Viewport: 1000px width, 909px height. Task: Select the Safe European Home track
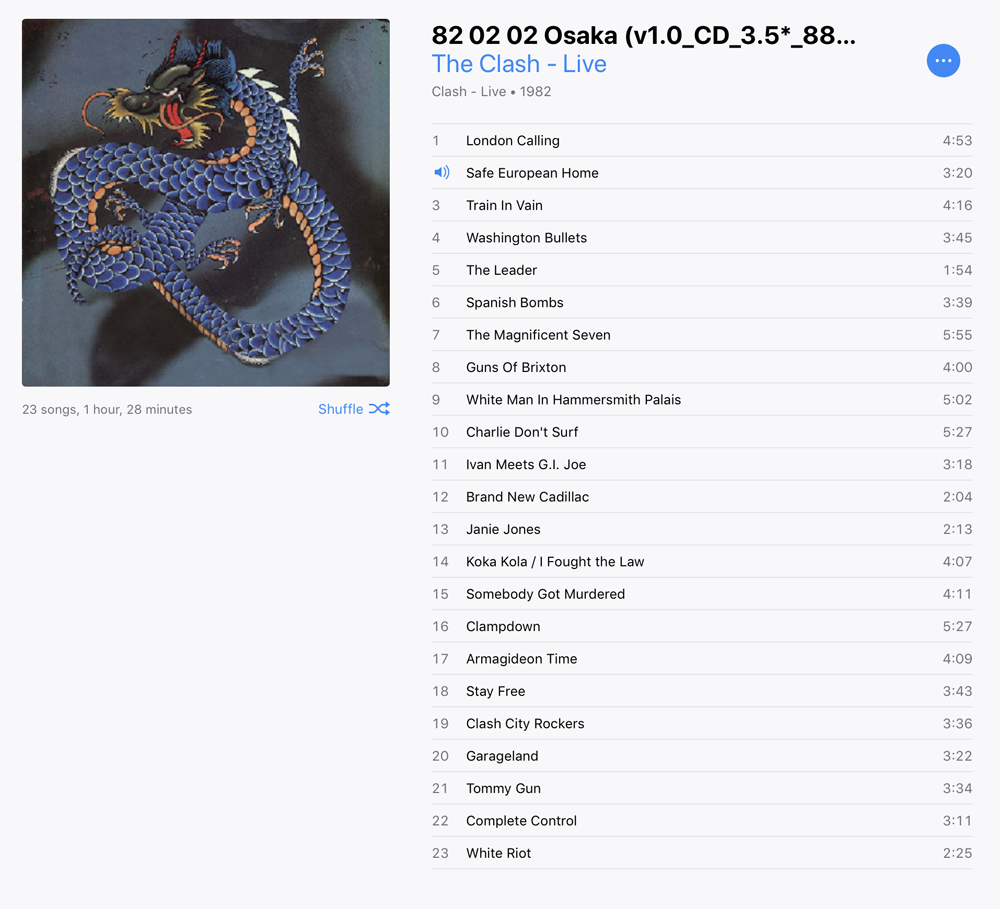point(702,173)
